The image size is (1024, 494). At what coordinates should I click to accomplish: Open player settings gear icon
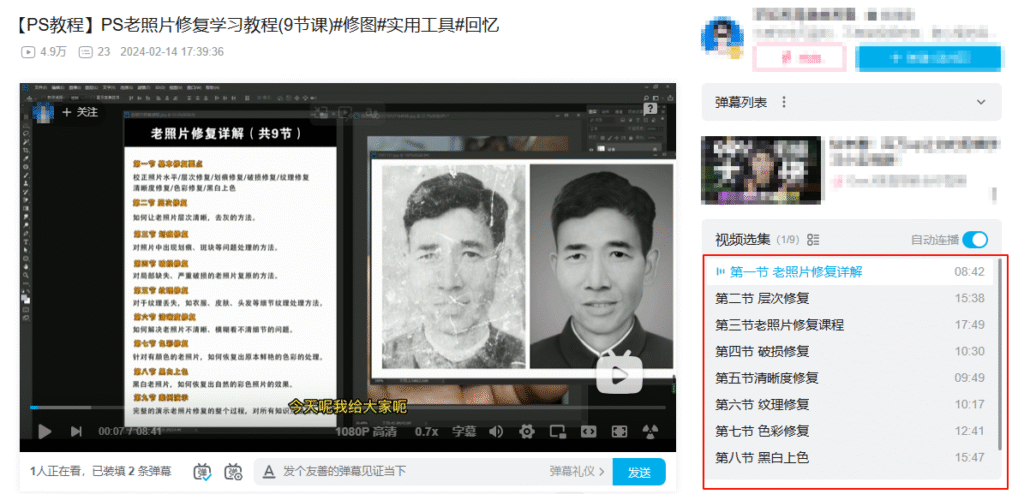527,431
